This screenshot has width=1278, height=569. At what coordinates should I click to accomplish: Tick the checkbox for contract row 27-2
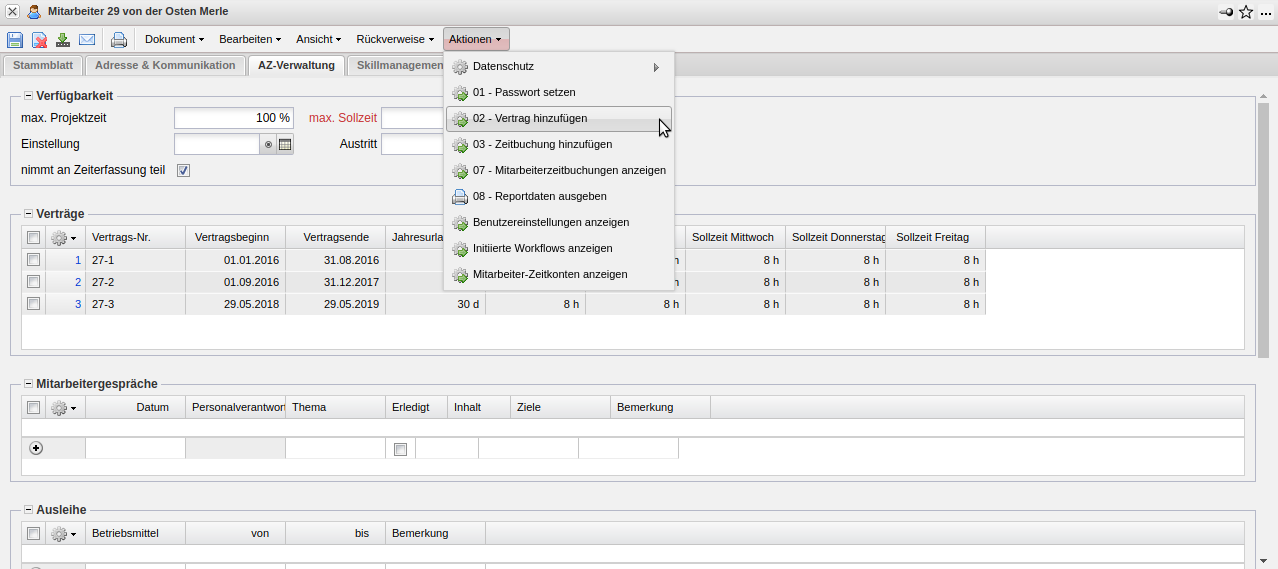pyautogui.click(x=34, y=282)
